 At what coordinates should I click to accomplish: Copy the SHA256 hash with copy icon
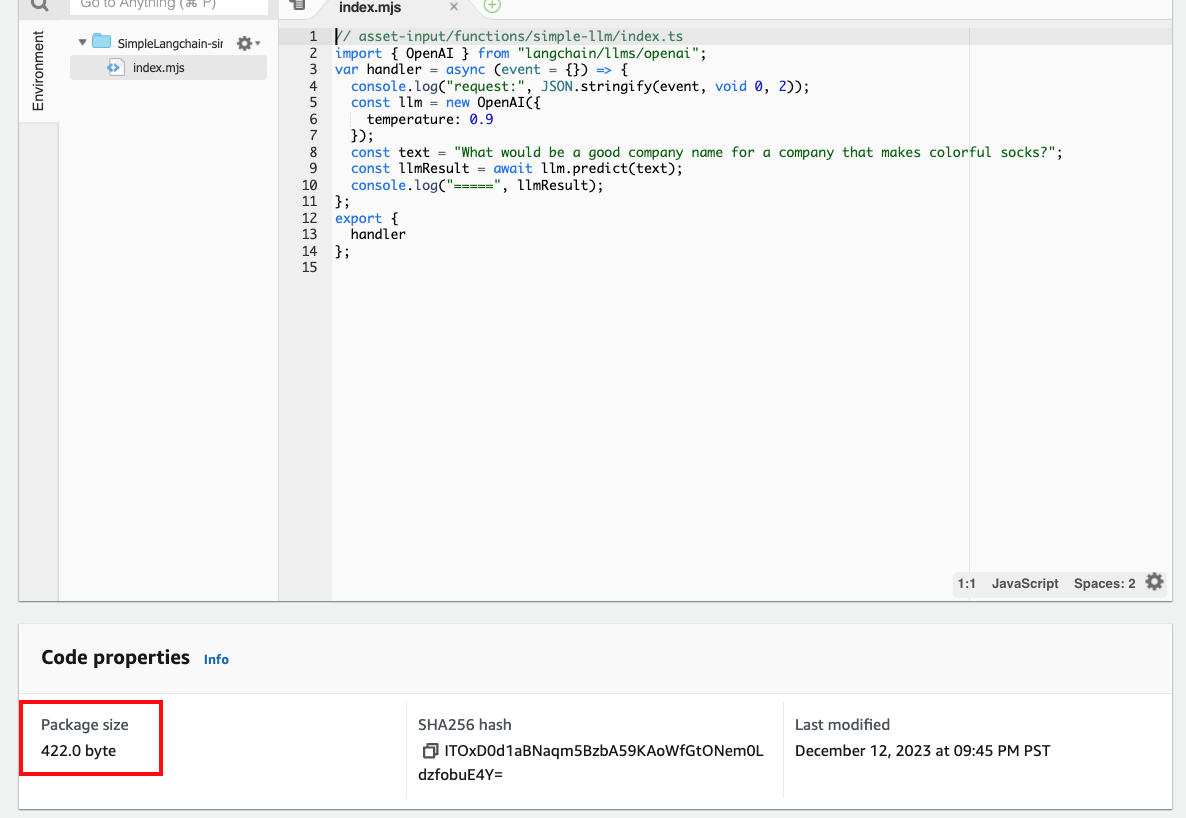[430, 751]
